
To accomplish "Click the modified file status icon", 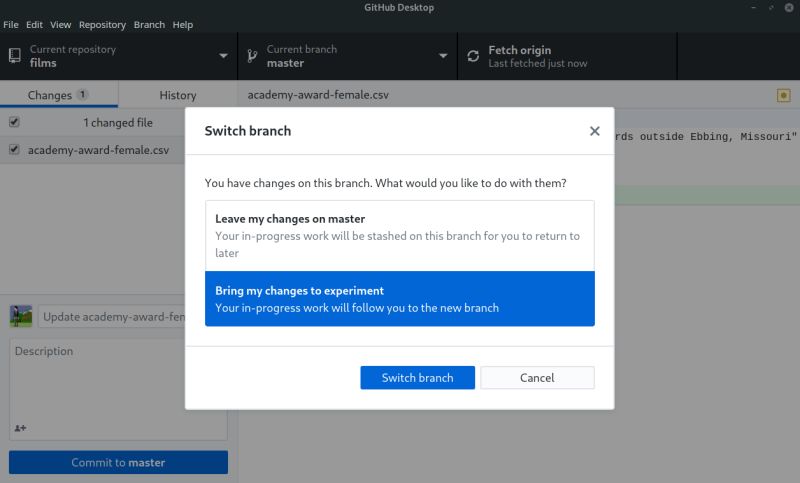I will (x=784, y=95).
